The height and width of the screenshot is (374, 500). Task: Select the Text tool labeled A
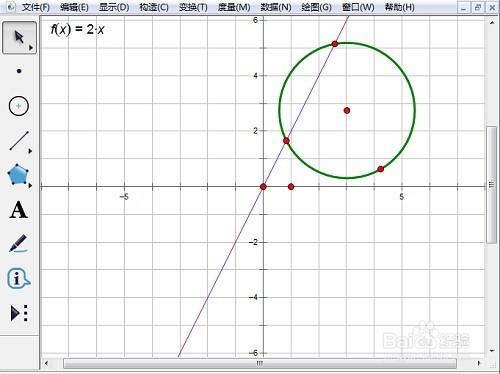pos(18,210)
